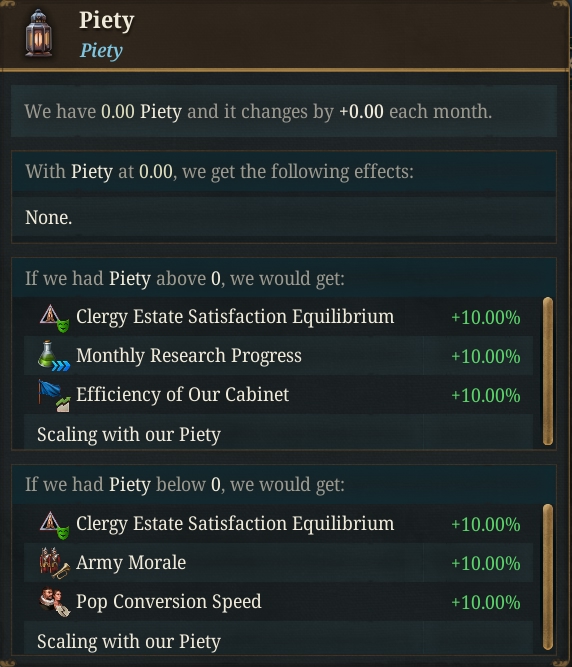Image resolution: width=572 pixels, height=667 pixels.
Task: Select the Pop Conversion Speed row
Action: [x=278, y=602]
